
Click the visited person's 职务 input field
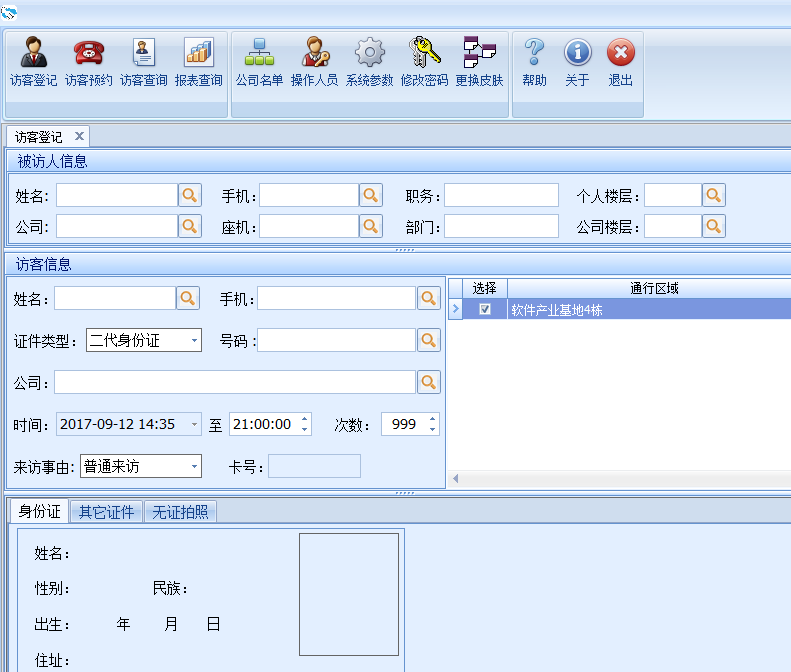tap(501, 195)
